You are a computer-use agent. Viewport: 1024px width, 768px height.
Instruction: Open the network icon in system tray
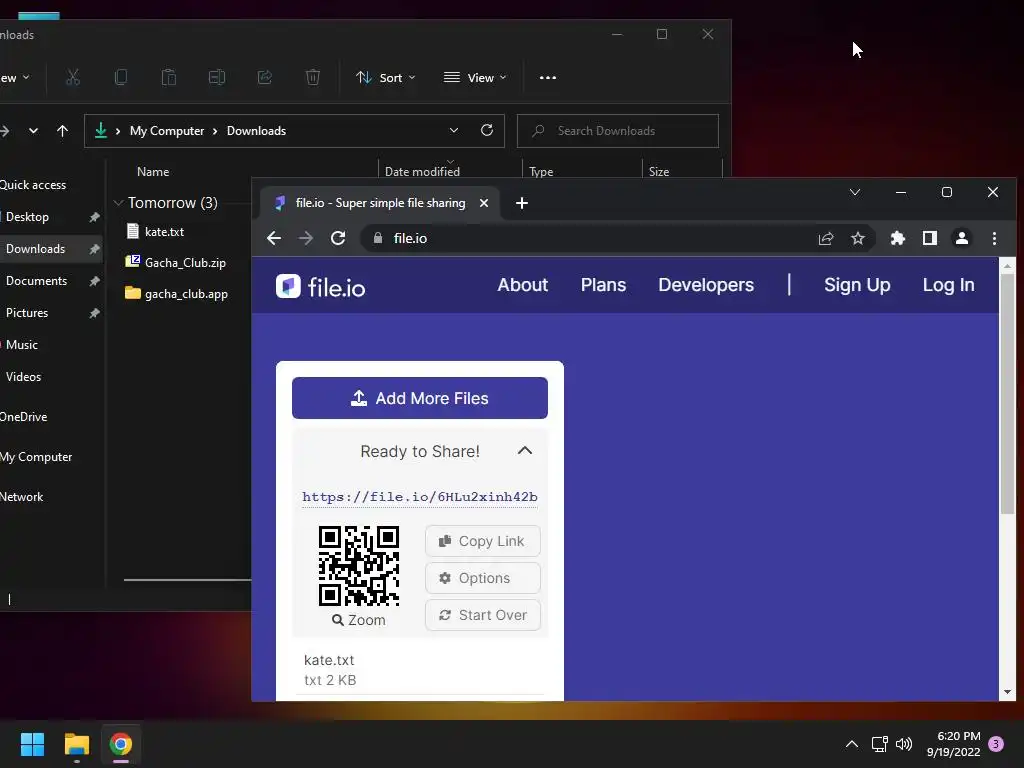(x=880, y=744)
